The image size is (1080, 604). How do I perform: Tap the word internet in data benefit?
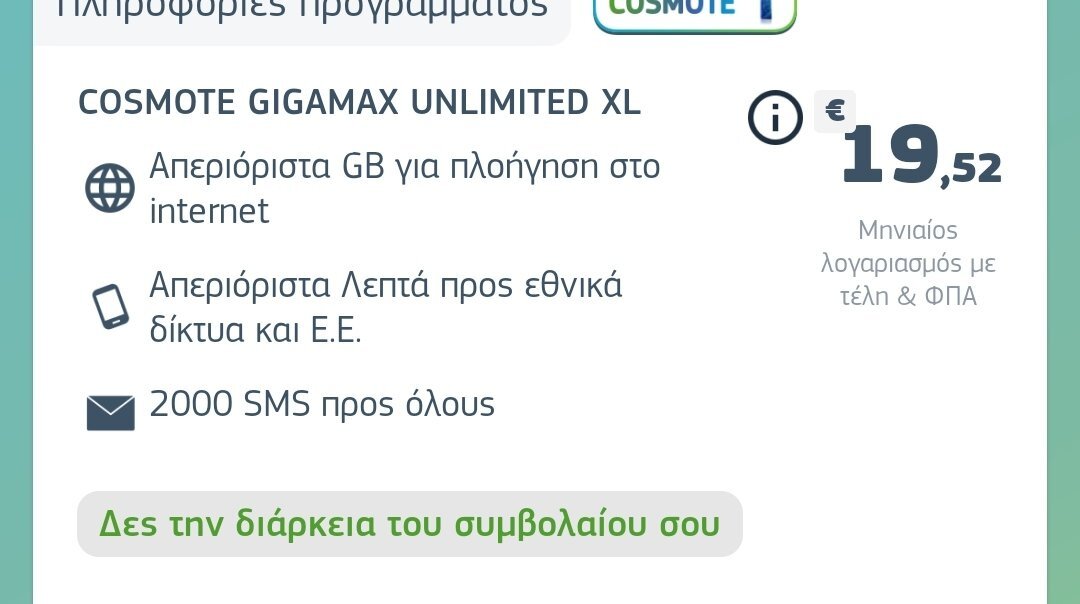tap(209, 211)
